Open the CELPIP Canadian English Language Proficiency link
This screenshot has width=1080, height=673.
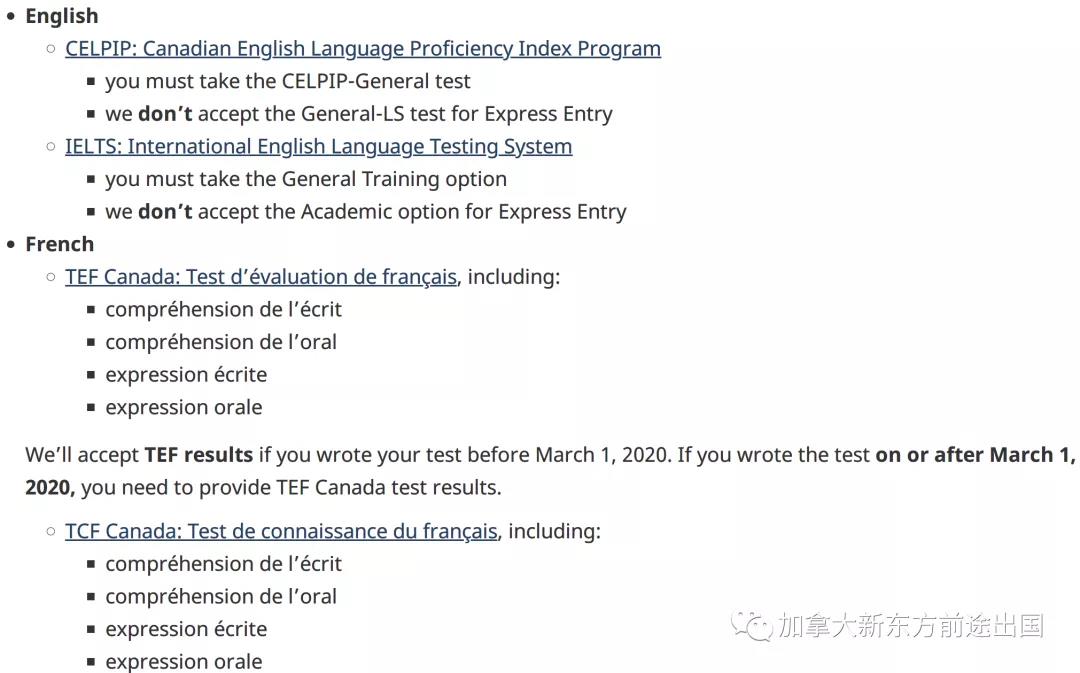tap(363, 49)
